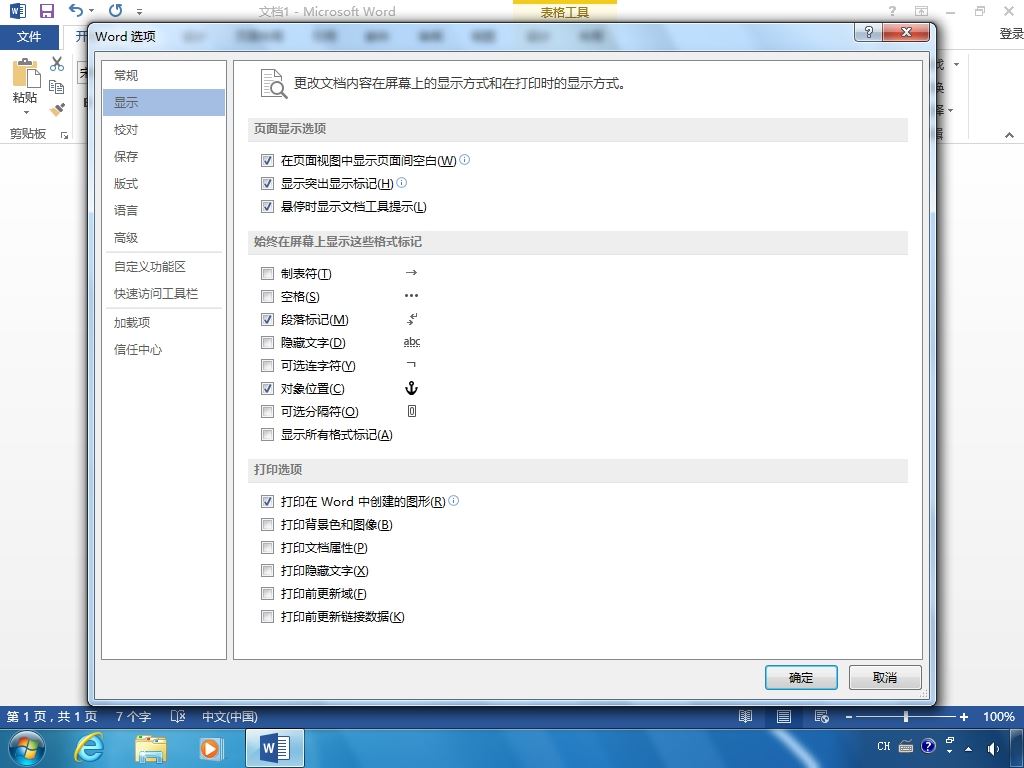Click the dialog help question mark button

point(869,32)
